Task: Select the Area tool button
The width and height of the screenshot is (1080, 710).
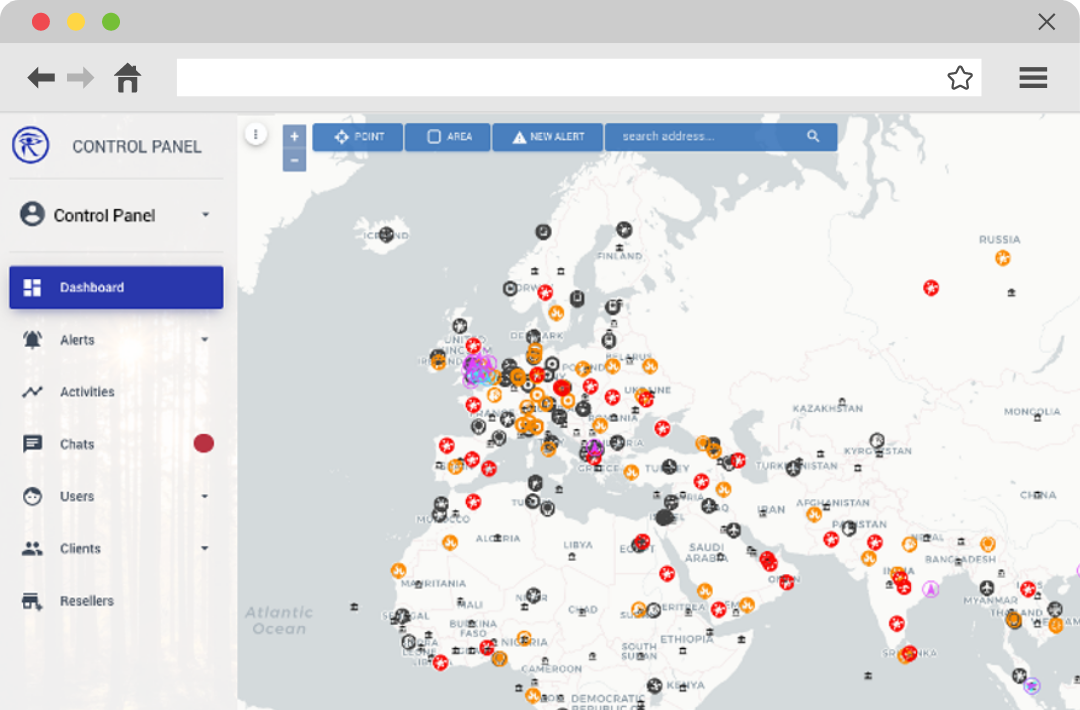Action: tap(448, 137)
